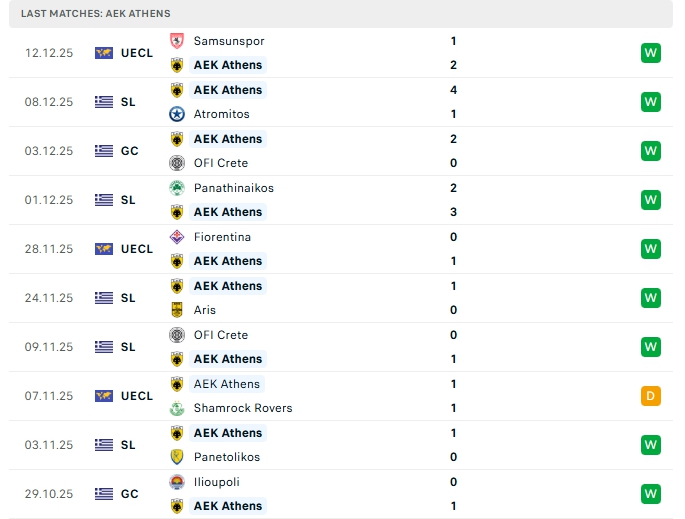Click the Panetolikos team crest icon
Image resolution: width=685 pixels, height=519 pixels.
pos(177,457)
